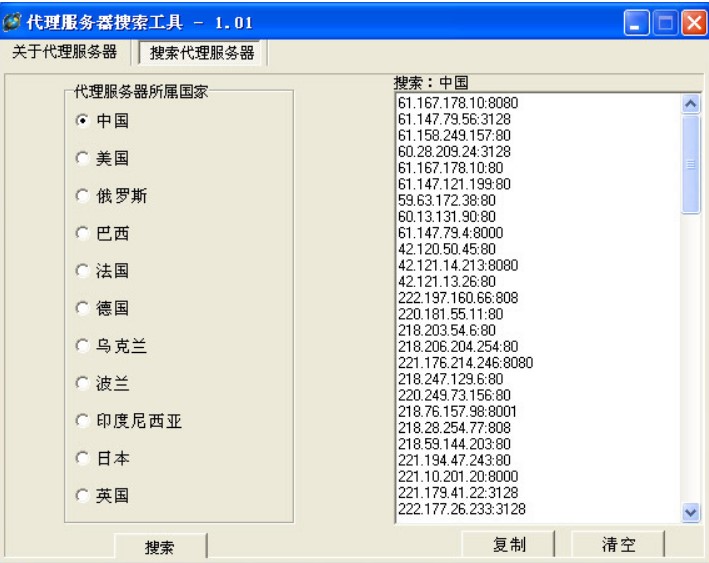Select proxy entry 221.10.201.20:8000
The image size is (709, 563).
pos(458,477)
